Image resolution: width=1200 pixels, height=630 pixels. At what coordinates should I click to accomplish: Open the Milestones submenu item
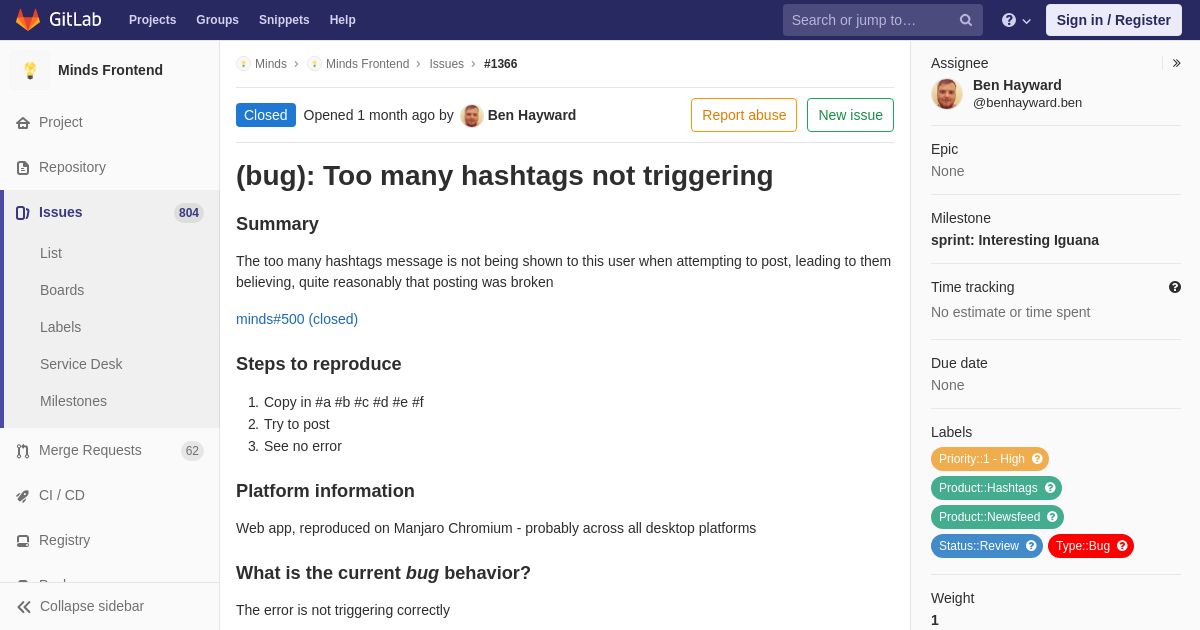coord(73,401)
